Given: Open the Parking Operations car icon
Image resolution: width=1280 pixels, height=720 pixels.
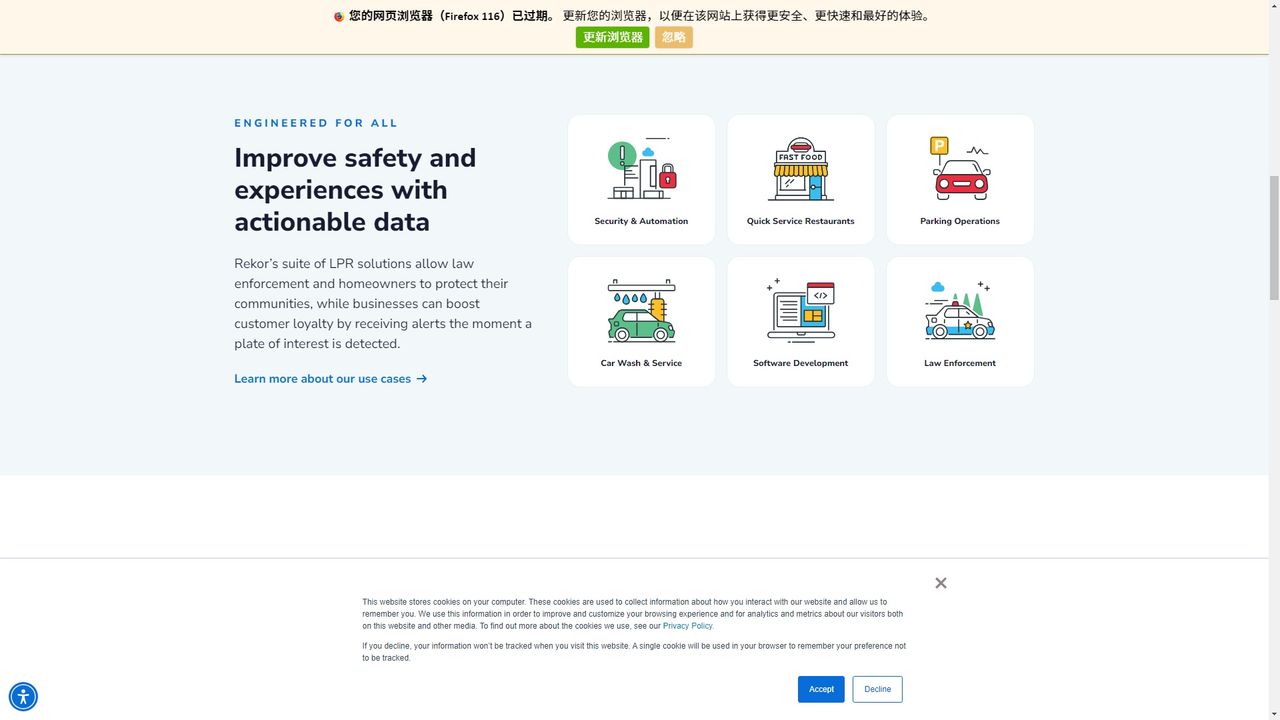Looking at the screenshot, I should 960,169.
